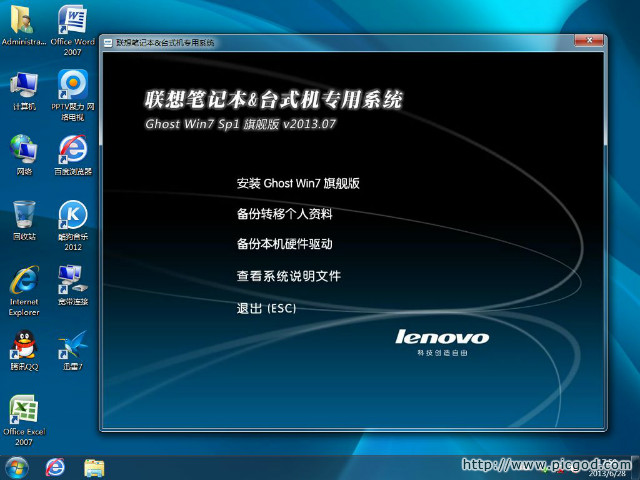This screenshot has width=640, height=480.
Task: Click the installer window title bar icon
Action: click(108, 42)
